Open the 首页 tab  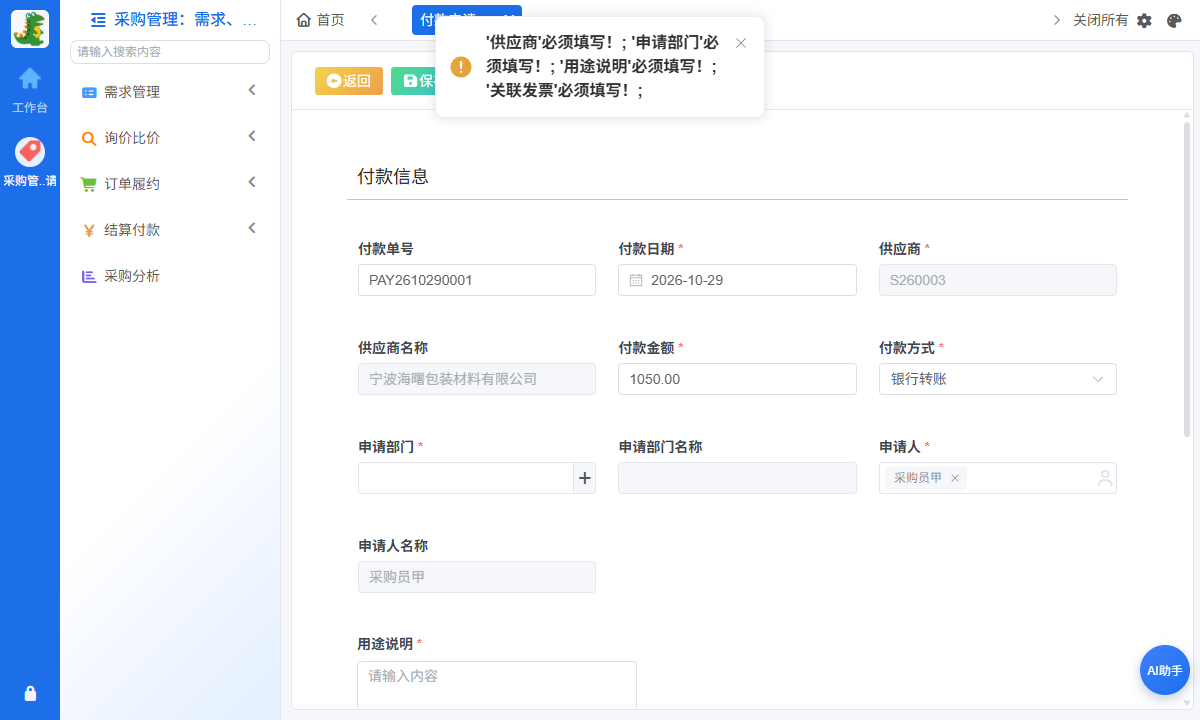pos(321,20)
